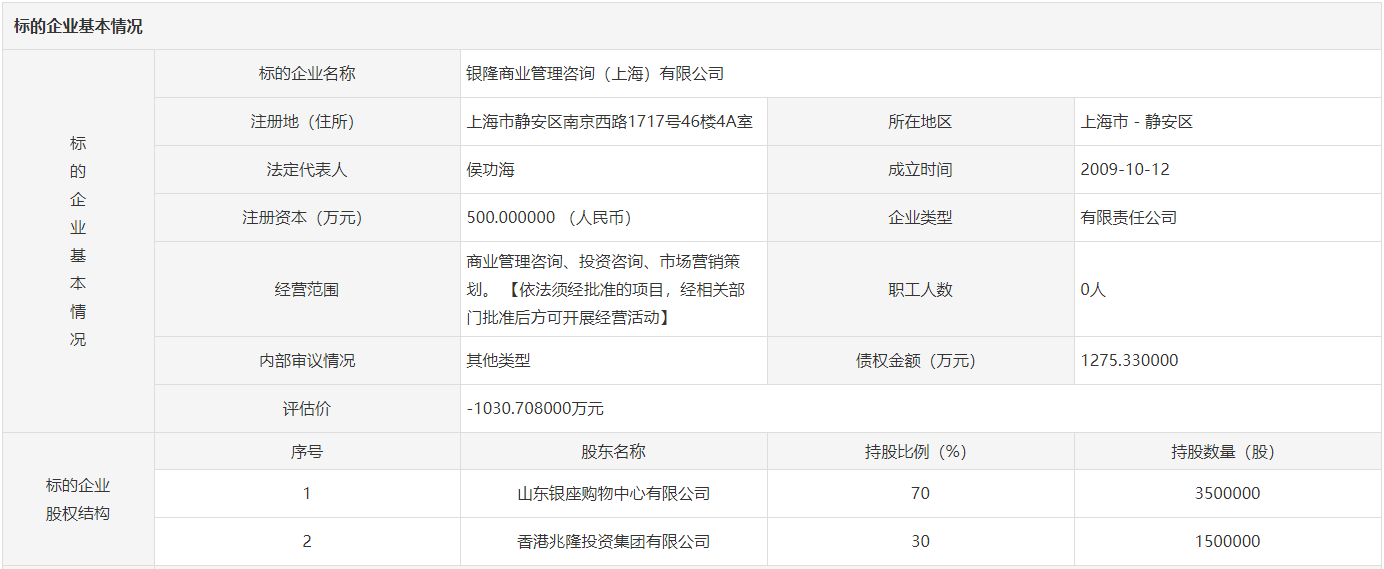This screenshot has width=1384, height=569.
Task: Select company name 银隆商业管理咨询（上海）有限公司
Action: pyautogui.click(x=595, y=74)
